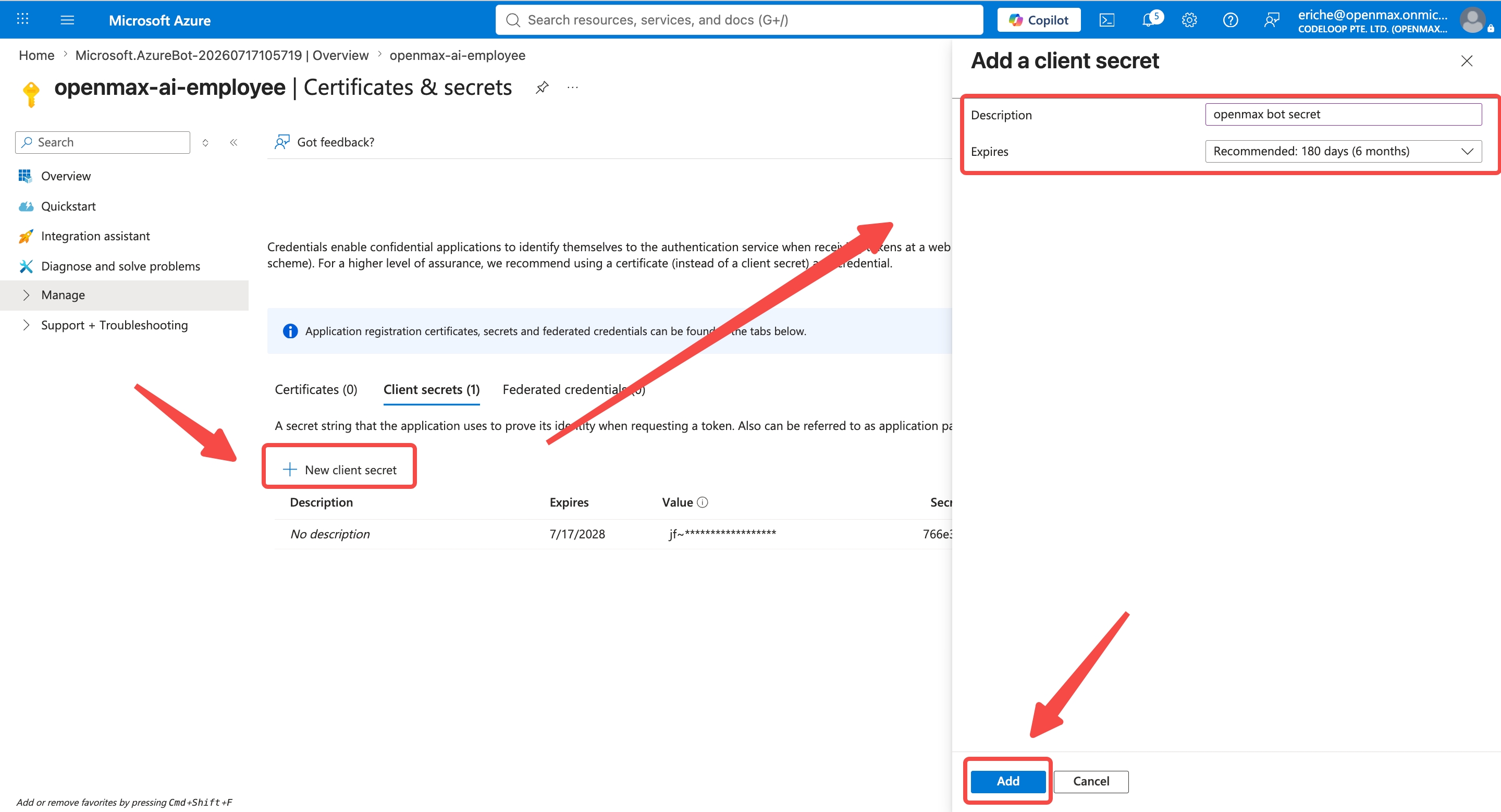Click the Add button
The width and height of the screenshot is (1501, 812).
tap(1007, 781)
